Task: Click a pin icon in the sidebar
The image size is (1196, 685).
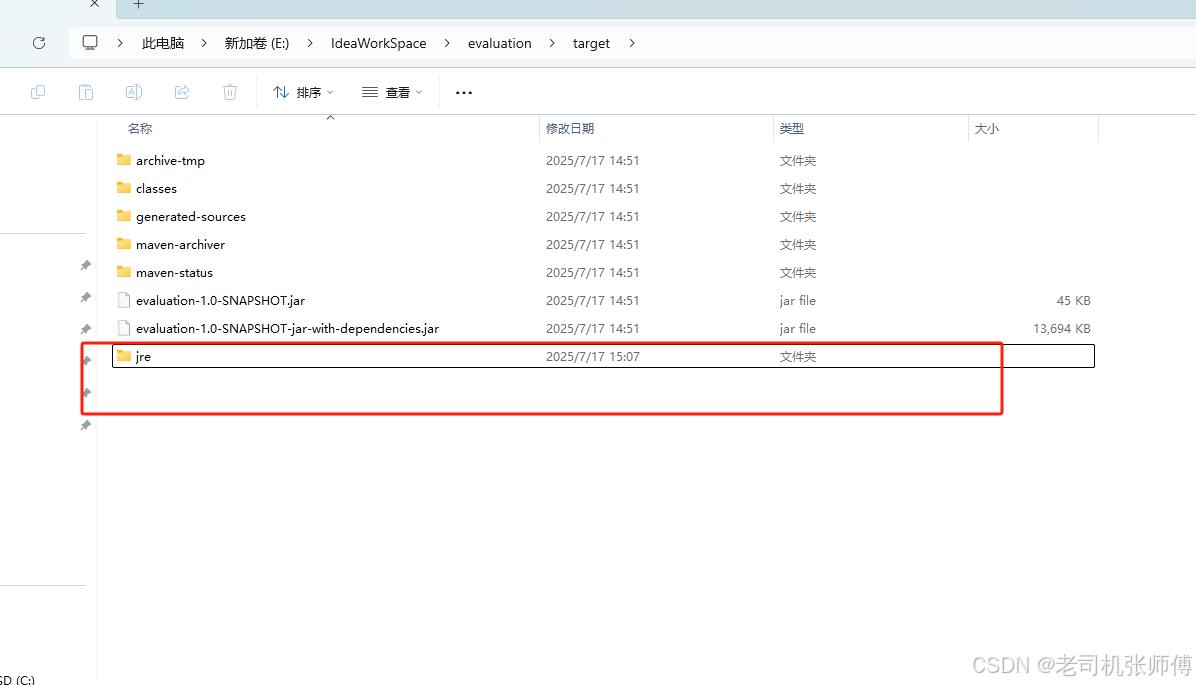Action: (85, 265)
